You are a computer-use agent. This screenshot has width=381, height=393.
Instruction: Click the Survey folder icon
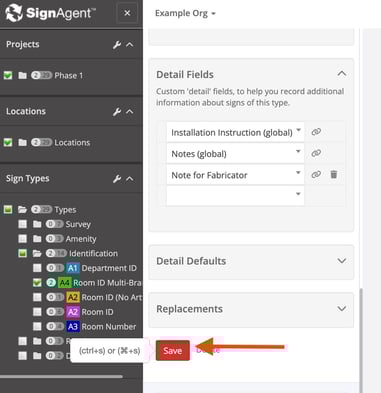(37, 224)
